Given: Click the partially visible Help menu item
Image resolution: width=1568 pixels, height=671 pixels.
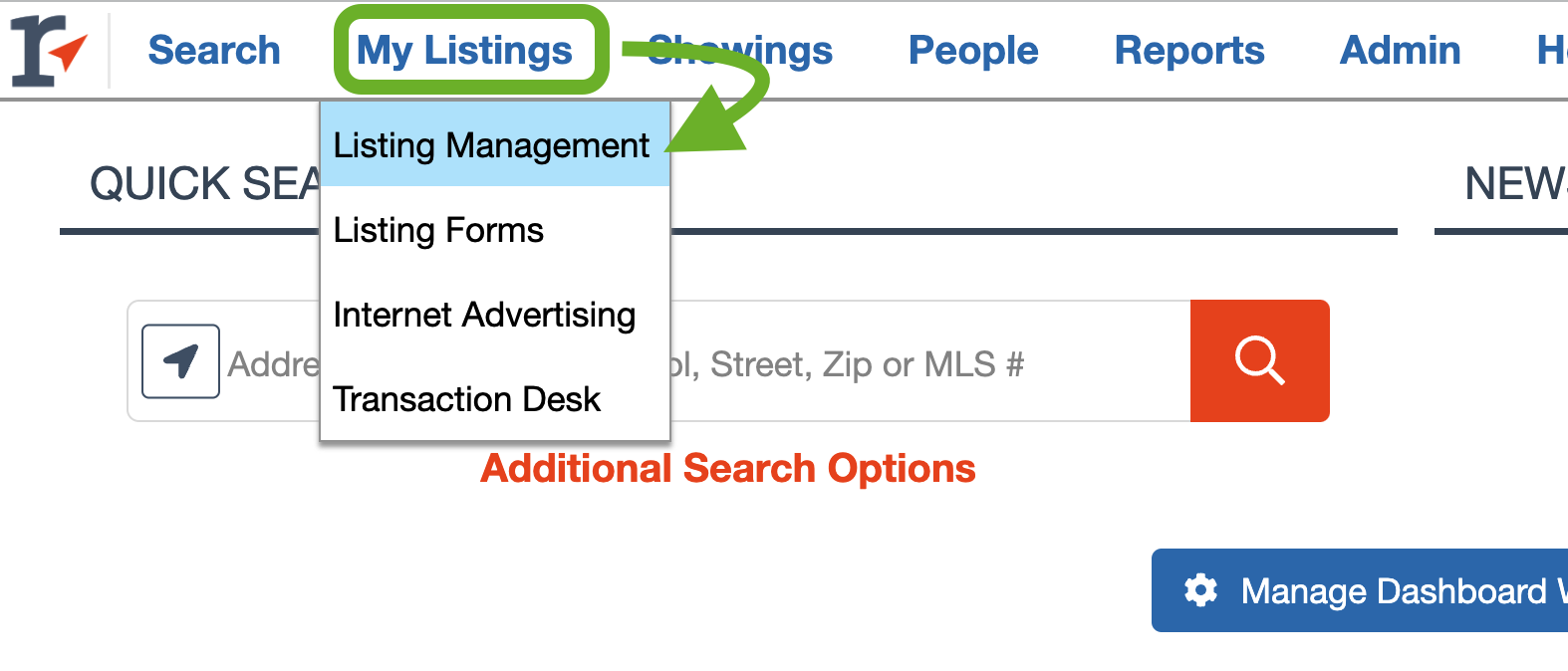Looking at the screenshot, I should 1551,51.
